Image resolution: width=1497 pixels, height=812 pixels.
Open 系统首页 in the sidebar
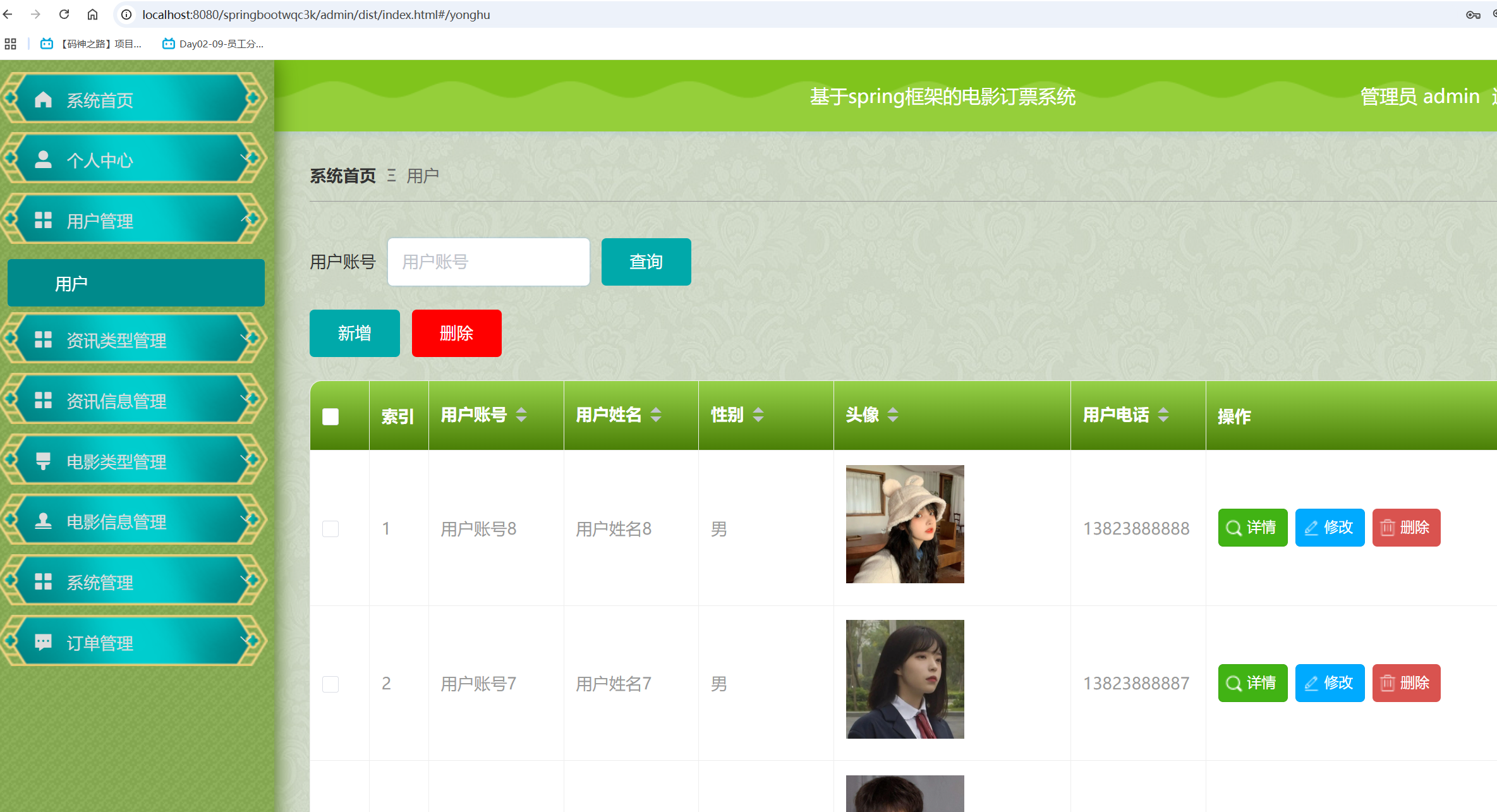click(x=133, y=98)
